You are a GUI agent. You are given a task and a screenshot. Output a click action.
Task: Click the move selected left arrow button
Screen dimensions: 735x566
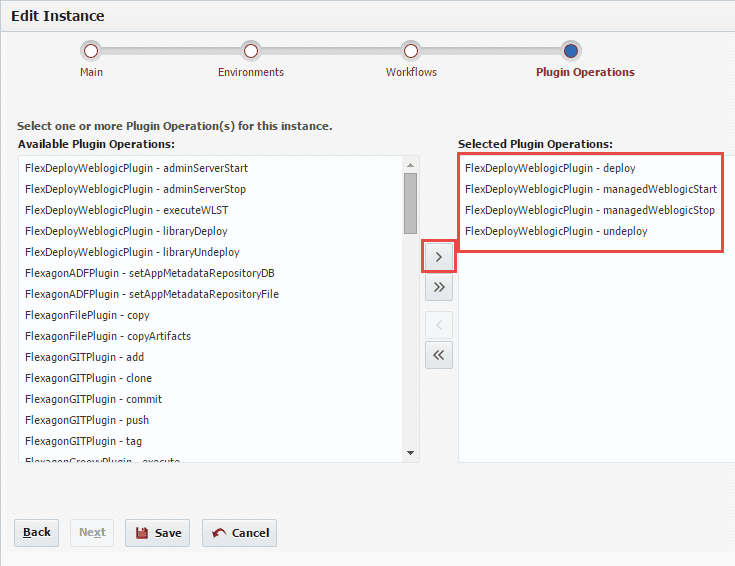[x=439, y=325]
